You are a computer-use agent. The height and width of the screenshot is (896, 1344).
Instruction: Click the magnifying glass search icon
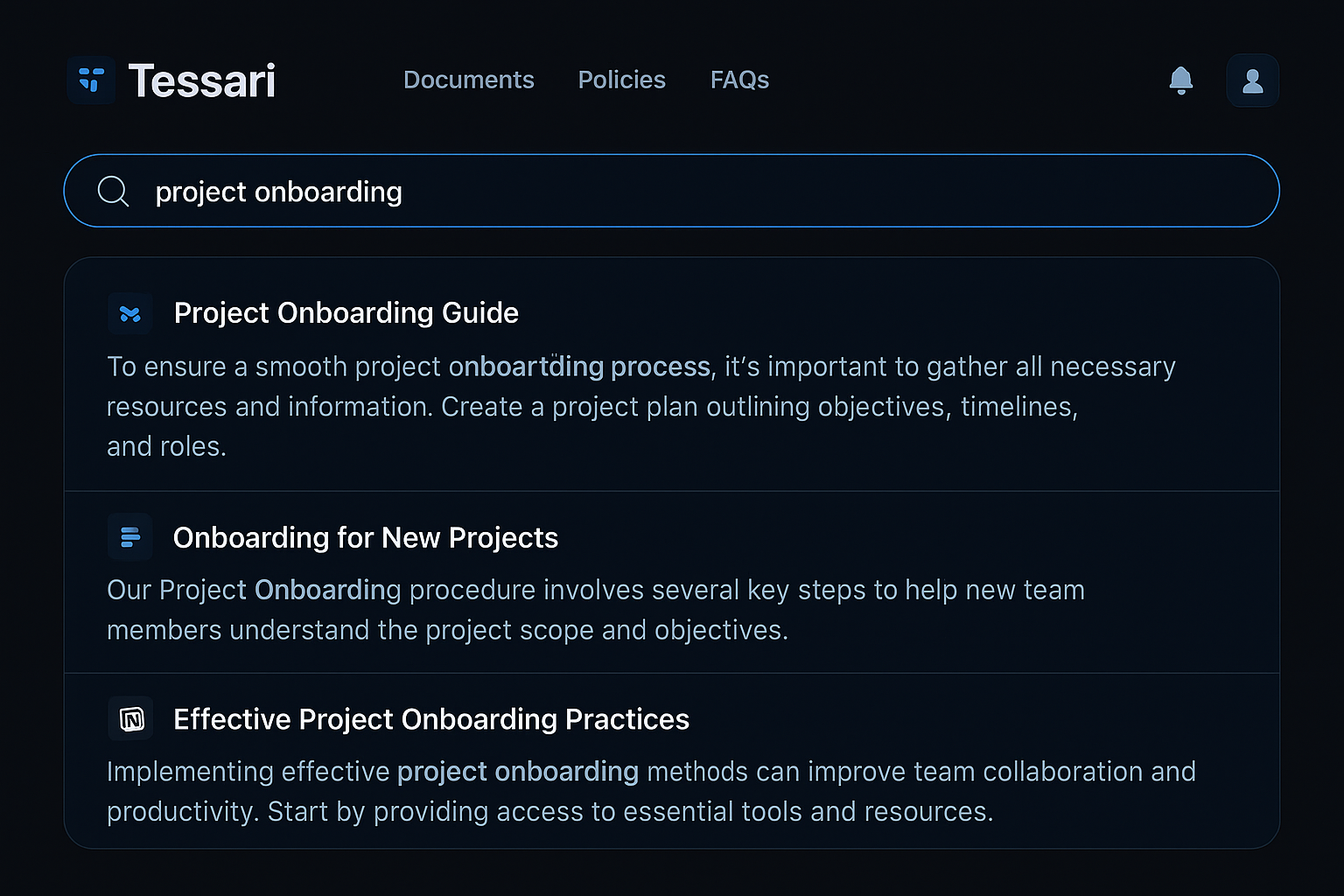[113, 191]
